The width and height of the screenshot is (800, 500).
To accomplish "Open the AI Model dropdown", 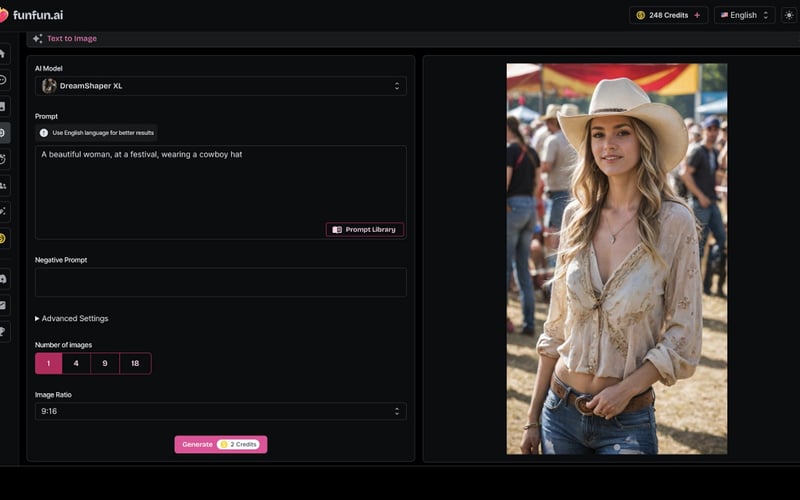I will pyautogui.click(x=220, y=86).
